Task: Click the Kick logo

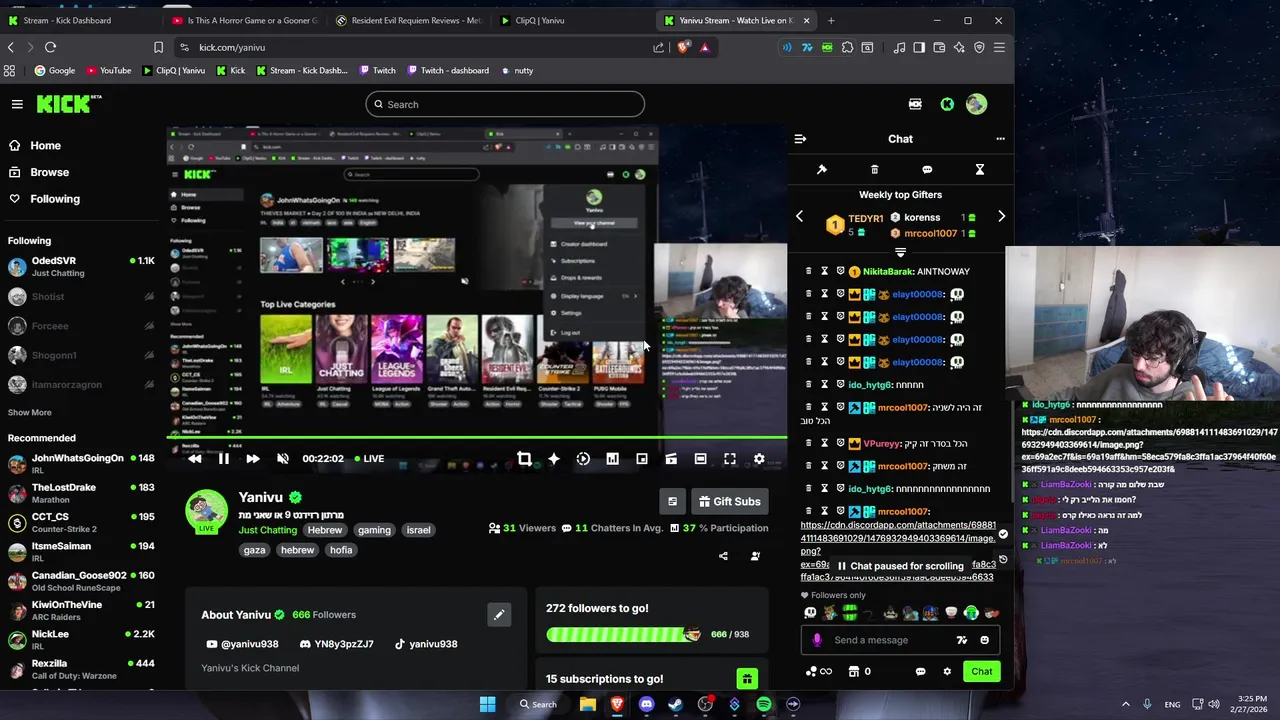Action: [x=69, y=104]
